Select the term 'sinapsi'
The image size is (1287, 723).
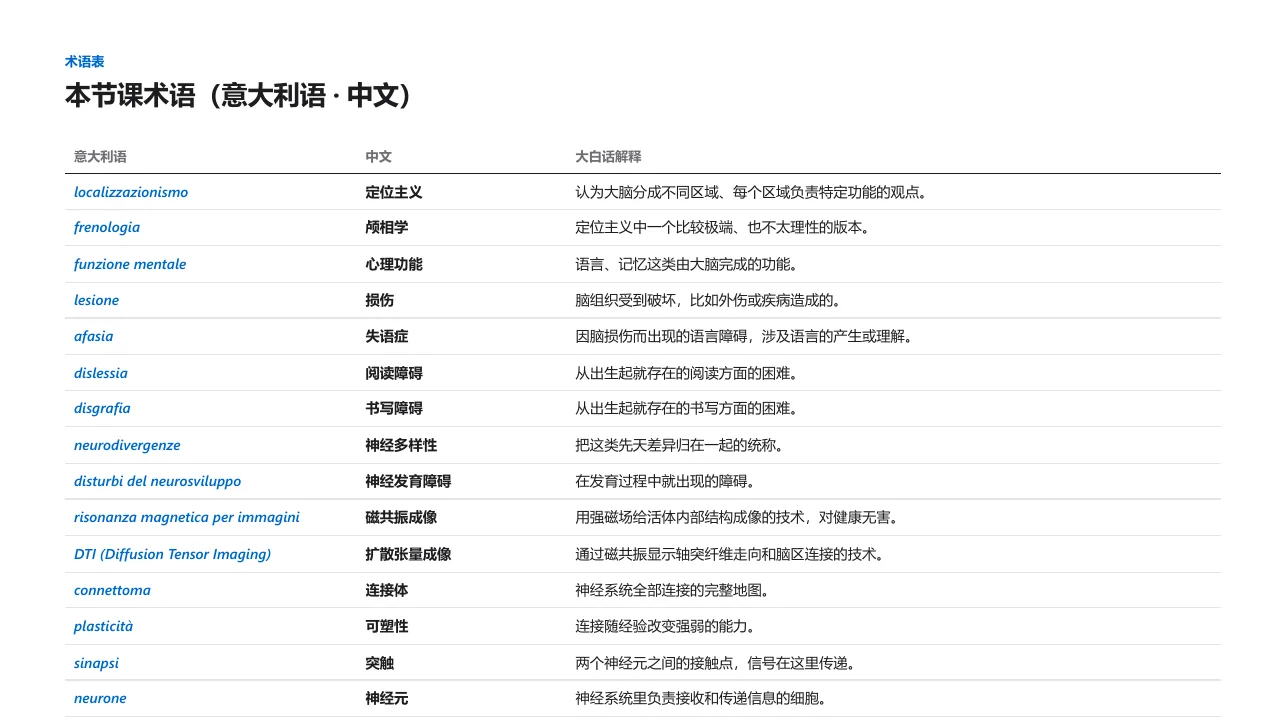pyautogui.click(x=96, y=663)
